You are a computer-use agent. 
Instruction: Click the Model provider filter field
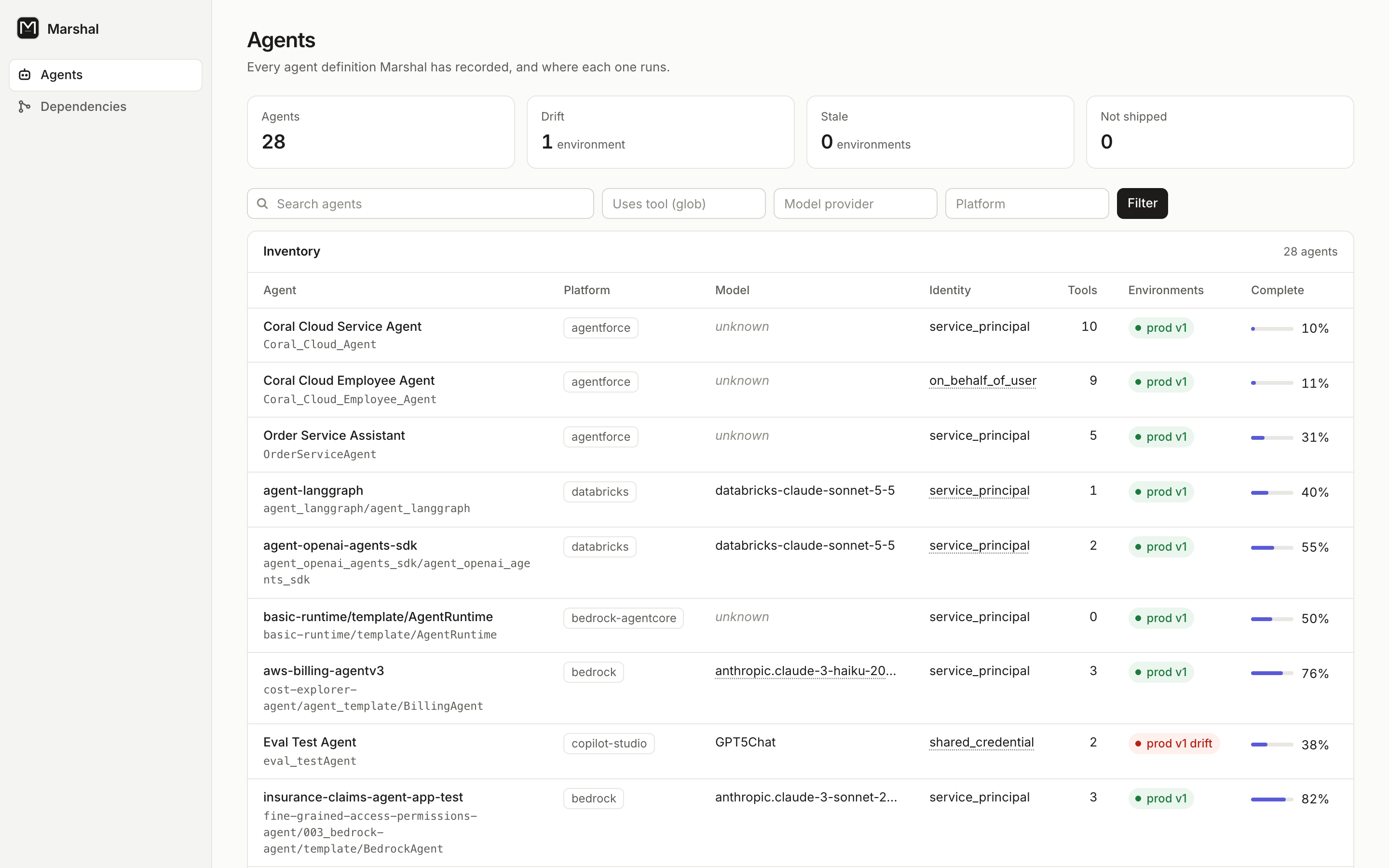tap(855, 204)
